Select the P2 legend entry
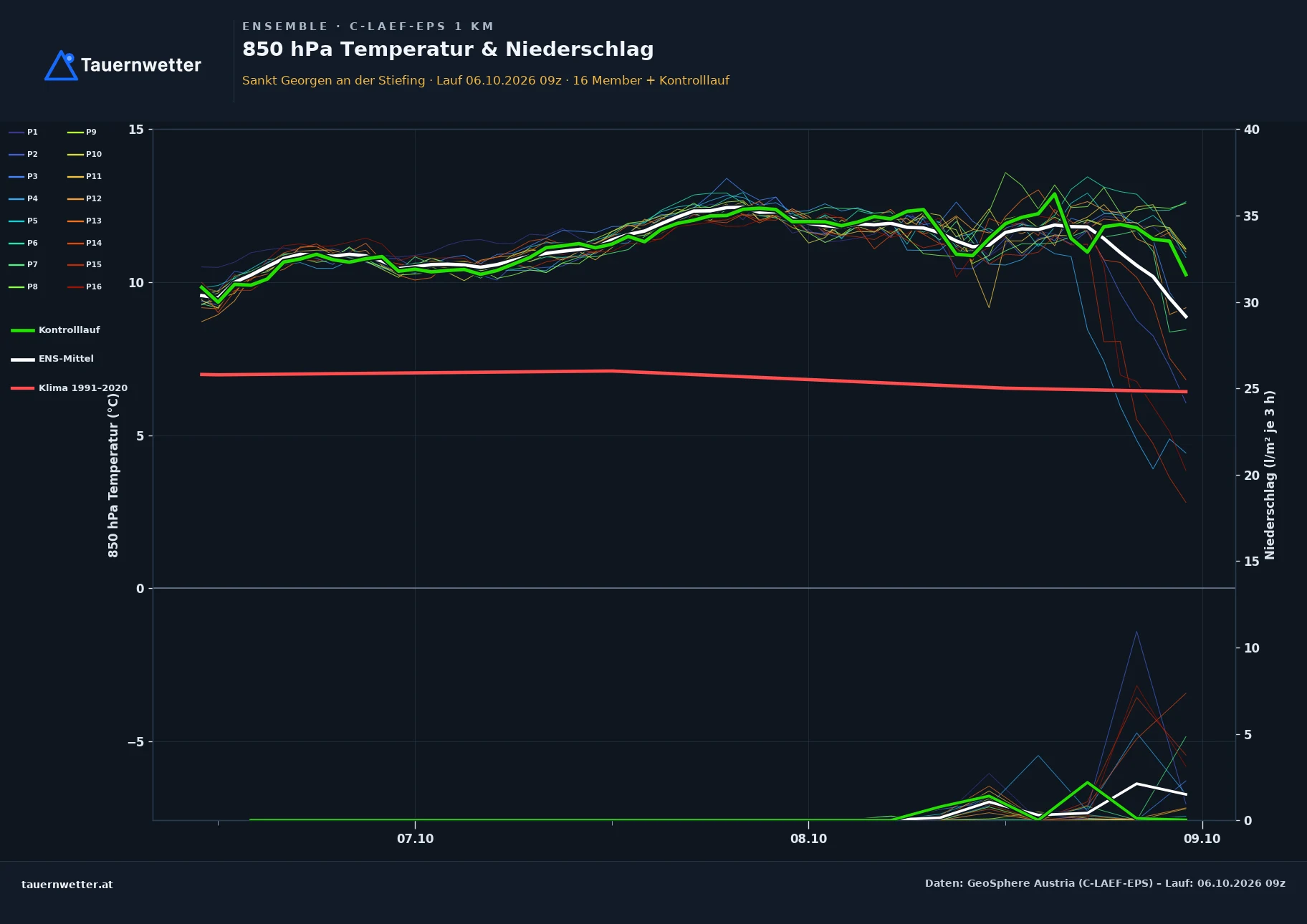The width and height of the screenshot is (1307, 924). (24, 154)
